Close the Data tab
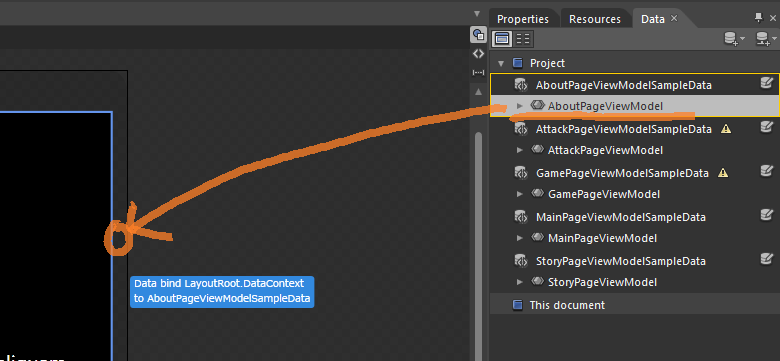 tap(674, 18)
